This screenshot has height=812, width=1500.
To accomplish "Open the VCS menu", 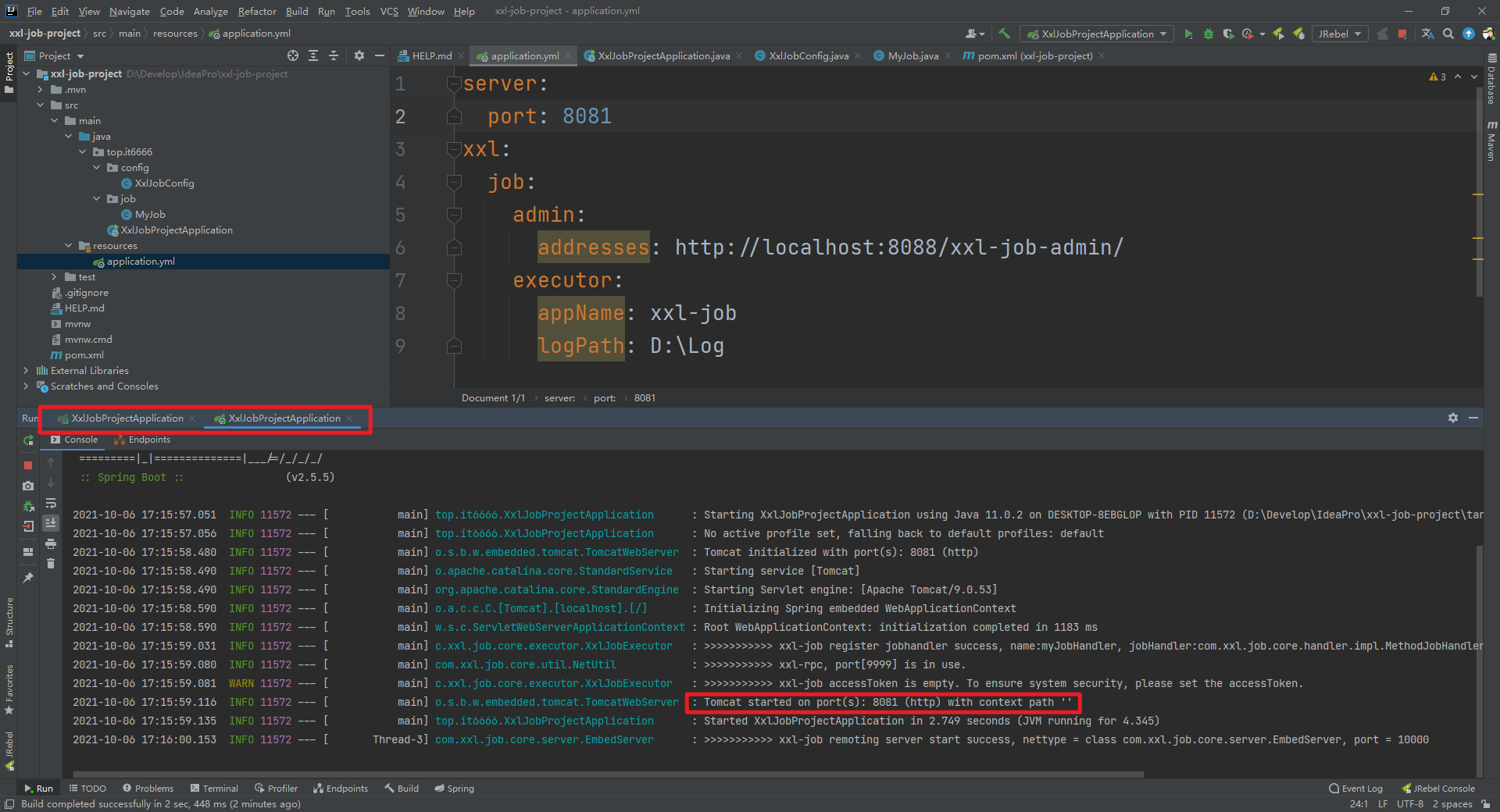I will pos(389,11).
